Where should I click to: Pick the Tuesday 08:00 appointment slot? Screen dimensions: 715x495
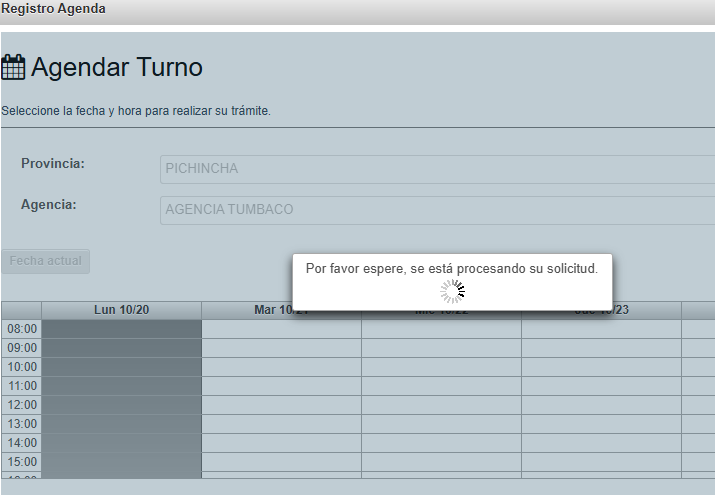coord(281,329)
